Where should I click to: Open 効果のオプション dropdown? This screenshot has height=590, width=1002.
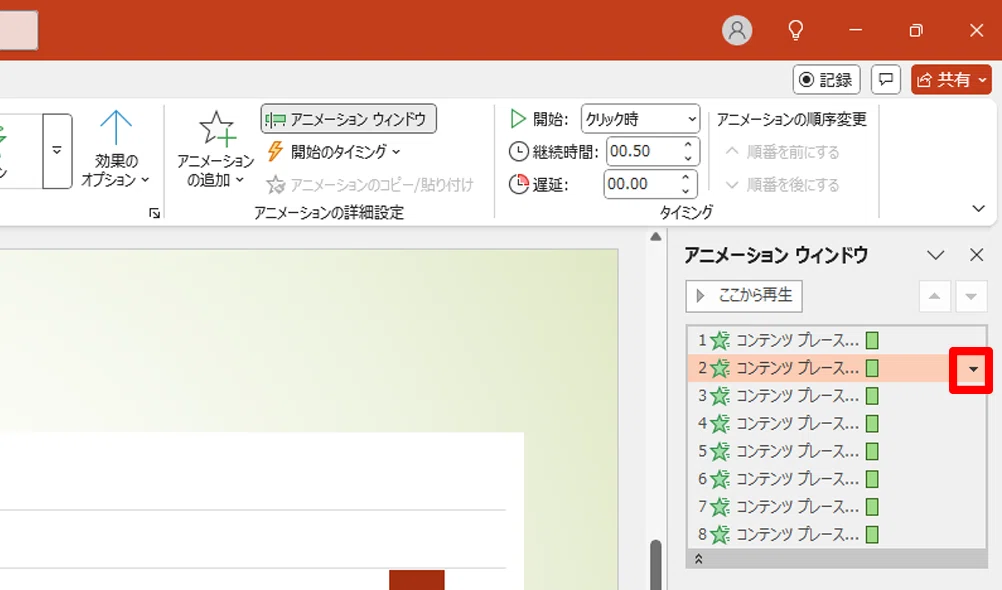116,148
